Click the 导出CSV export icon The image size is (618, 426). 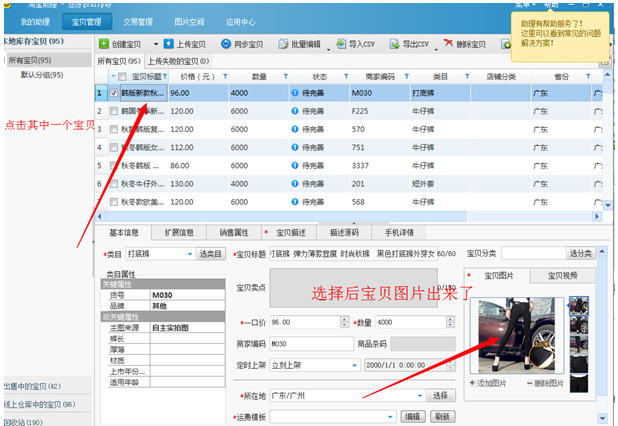pyautogui.click(x=395, y=44)
